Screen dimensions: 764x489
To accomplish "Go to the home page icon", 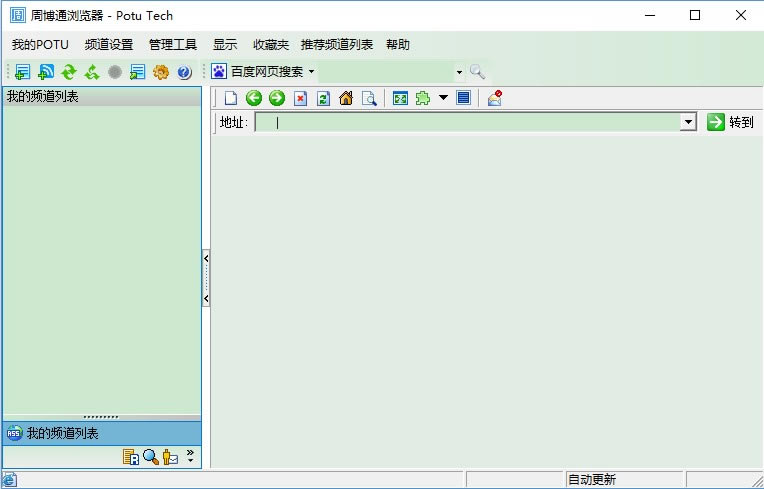I will point(346,98).
